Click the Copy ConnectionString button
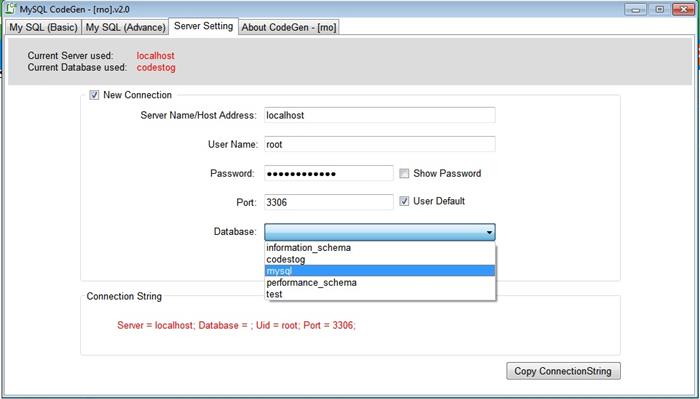 point(563,371)
